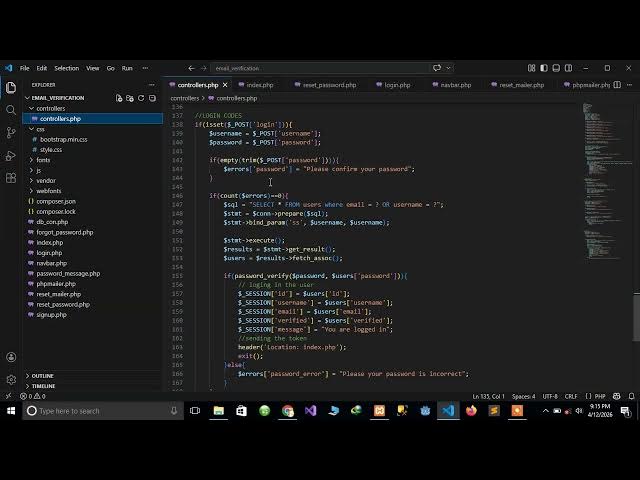The width and height of the screenshot is (640, 480).
Task: Open the View menu
Action: point(93,68)
